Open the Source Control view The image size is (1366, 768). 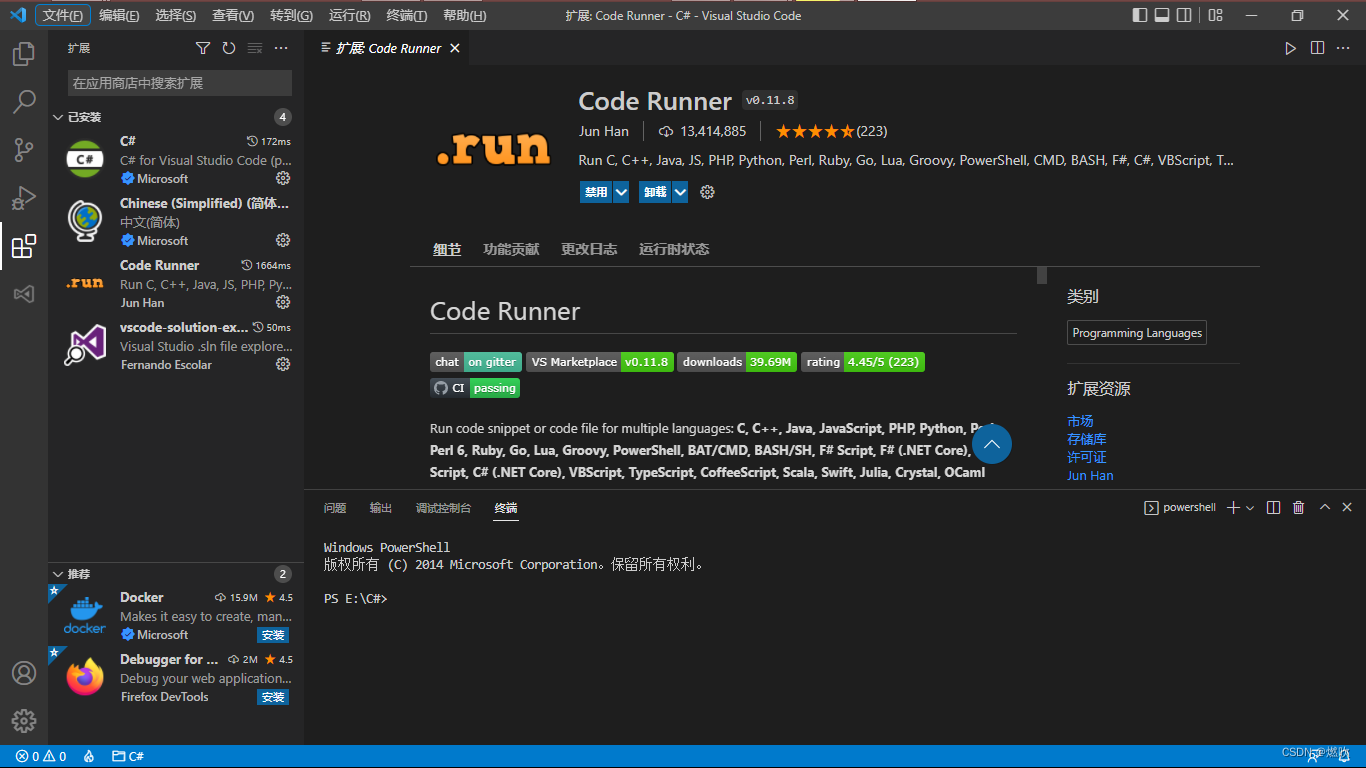coord(24,150)
